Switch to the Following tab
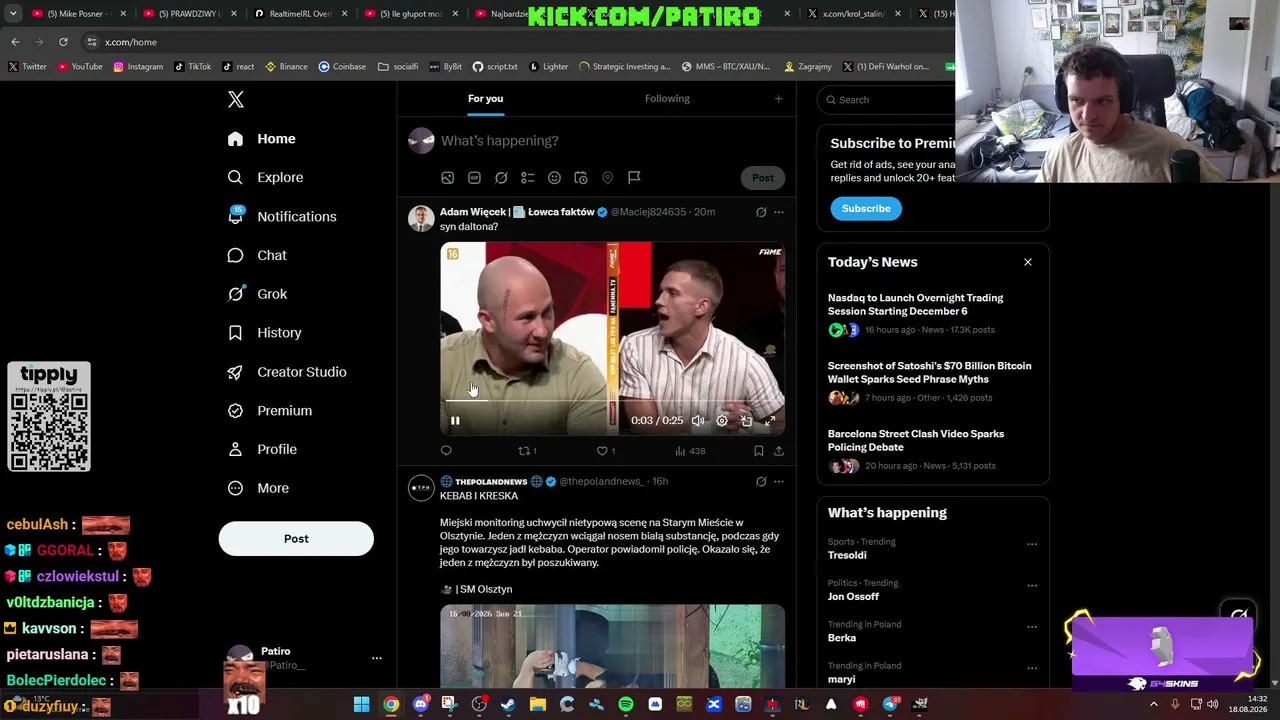 (667, 99)
